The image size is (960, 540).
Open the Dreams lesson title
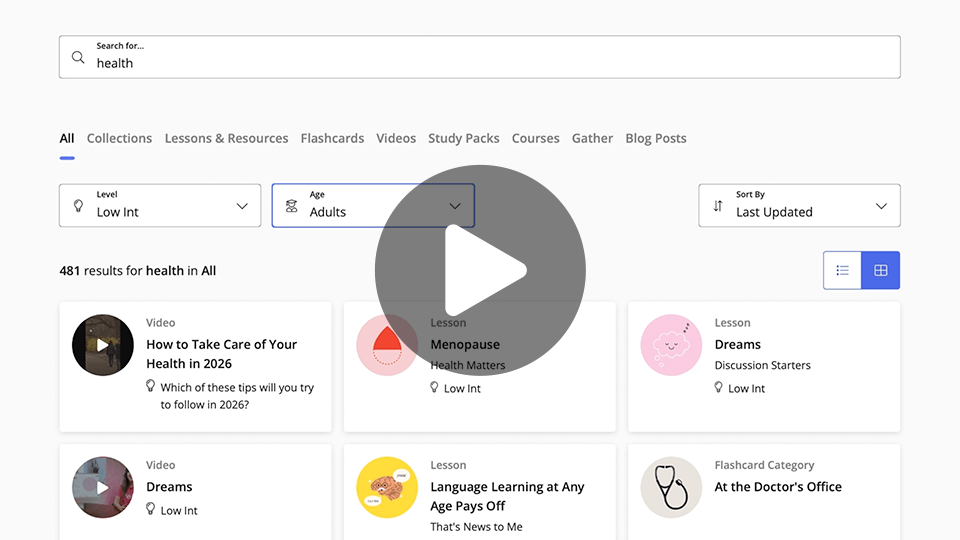pos(738,345)
